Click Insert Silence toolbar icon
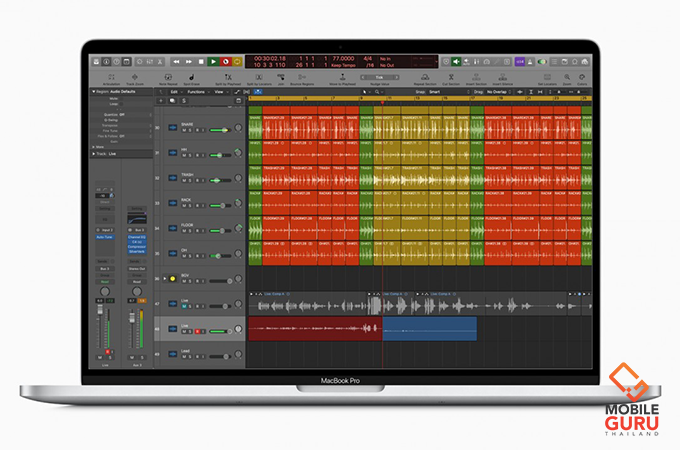The image size is (680, 450). (x=503, y=77)
